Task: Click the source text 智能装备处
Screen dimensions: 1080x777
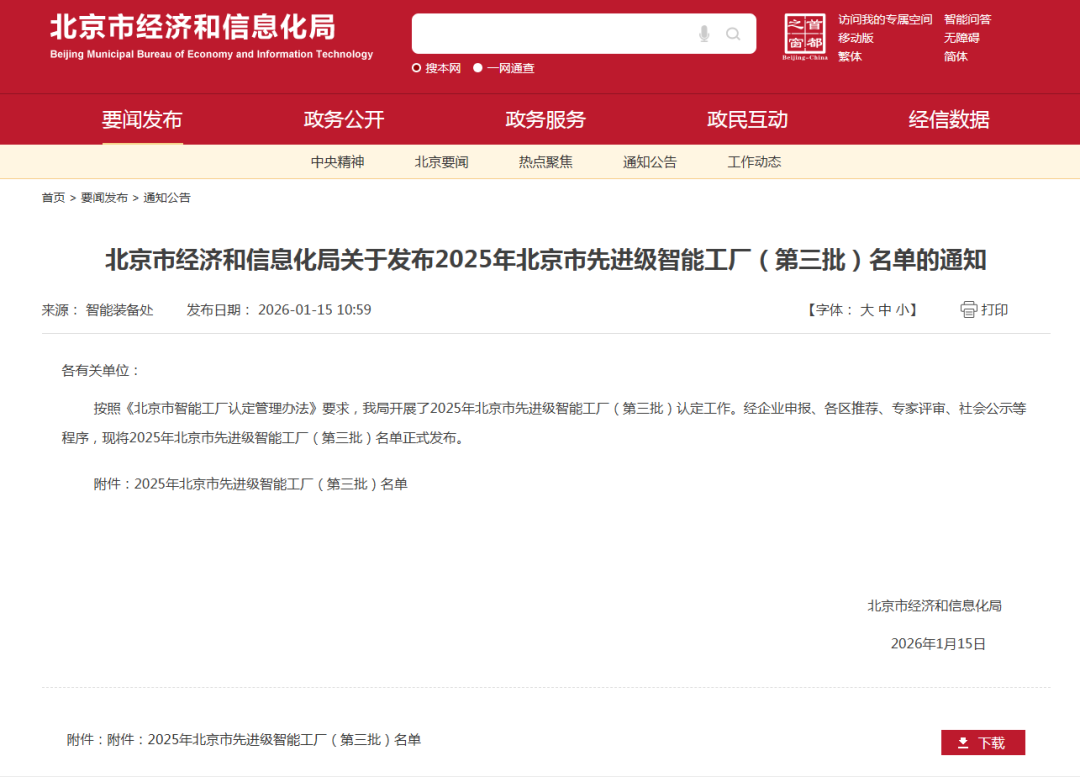Action: [119, 310]
